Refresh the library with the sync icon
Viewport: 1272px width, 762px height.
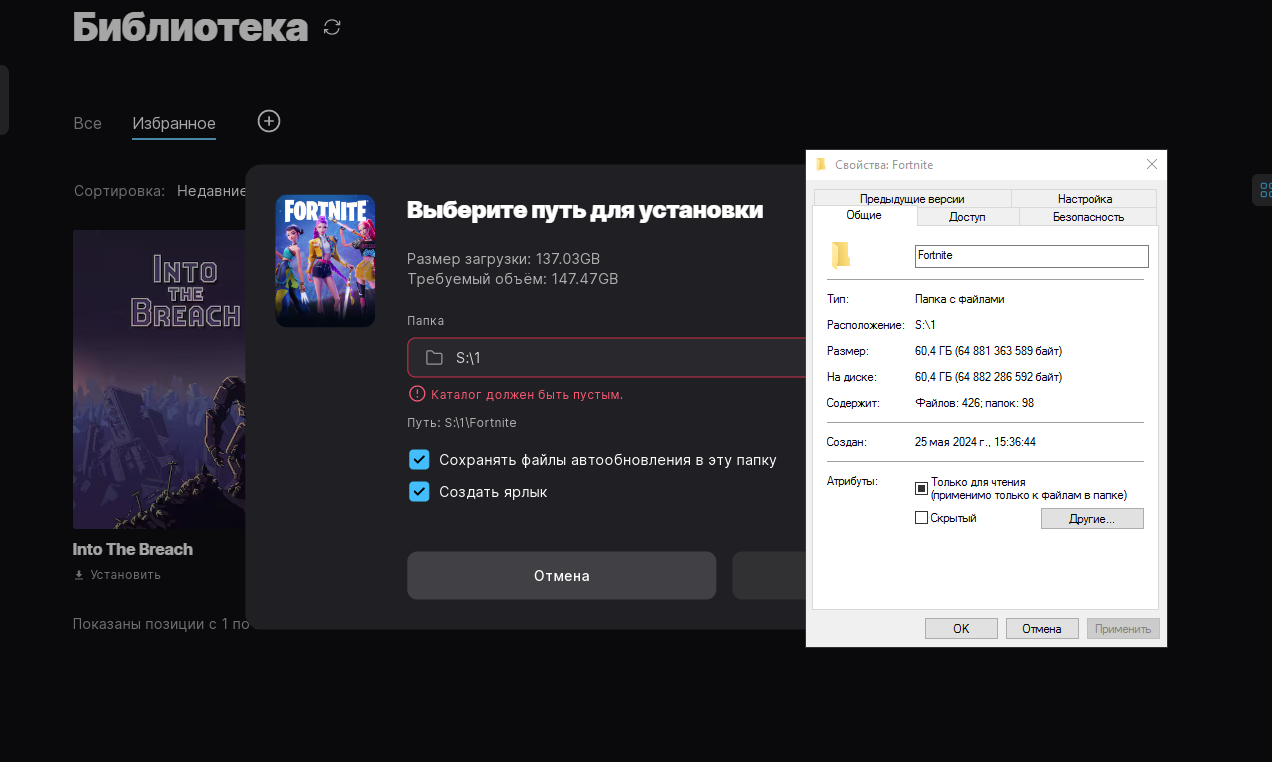[x=333, y=28]
